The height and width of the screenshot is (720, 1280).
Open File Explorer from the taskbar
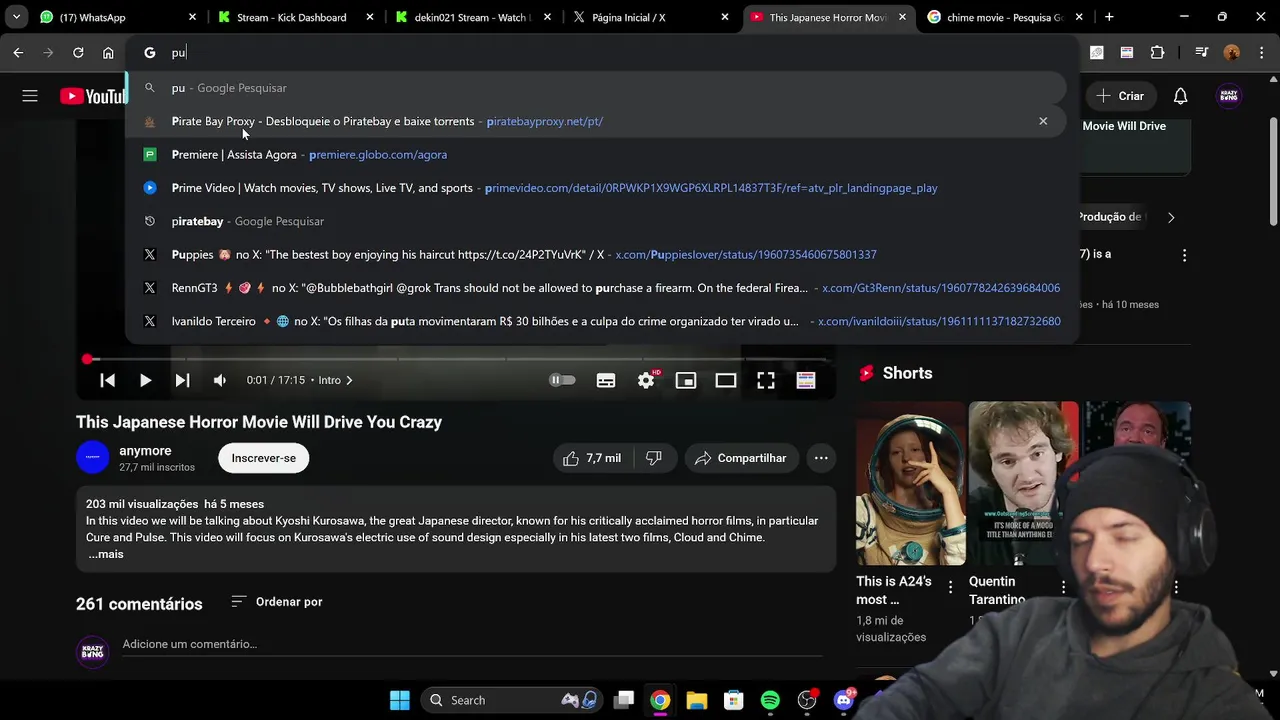click(697, 700)
